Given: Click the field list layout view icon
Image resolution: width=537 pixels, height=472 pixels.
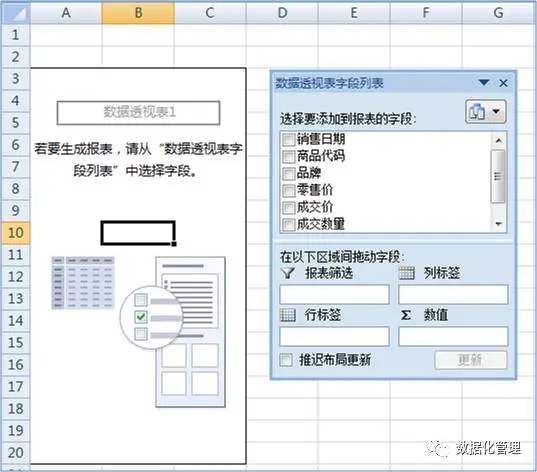Looking at the screenshot, I should point(478,112).
